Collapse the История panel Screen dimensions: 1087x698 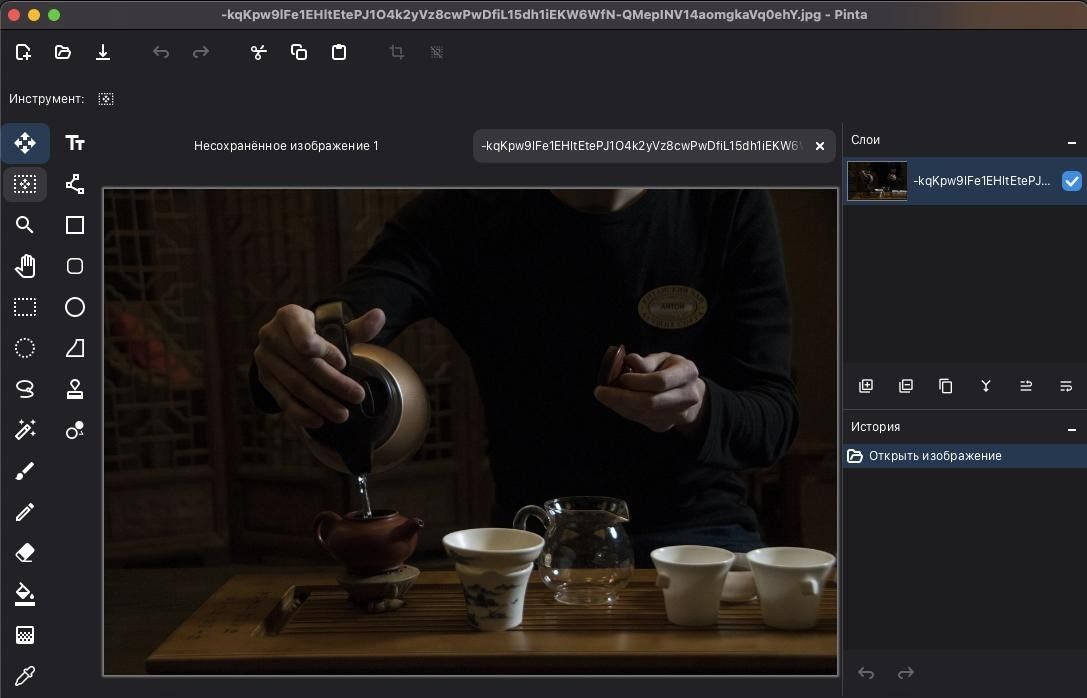1072,429
